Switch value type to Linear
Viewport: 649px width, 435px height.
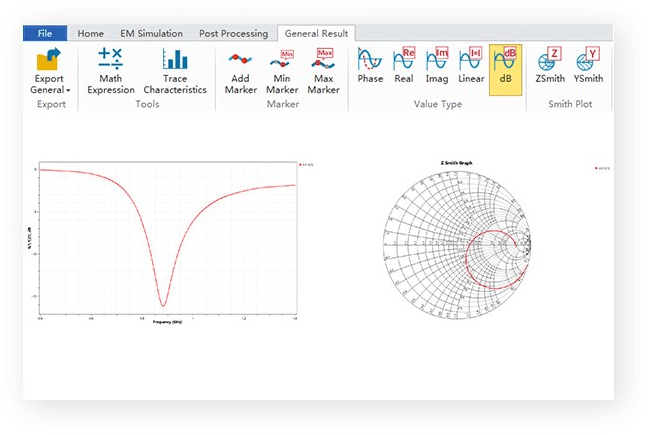471,66
